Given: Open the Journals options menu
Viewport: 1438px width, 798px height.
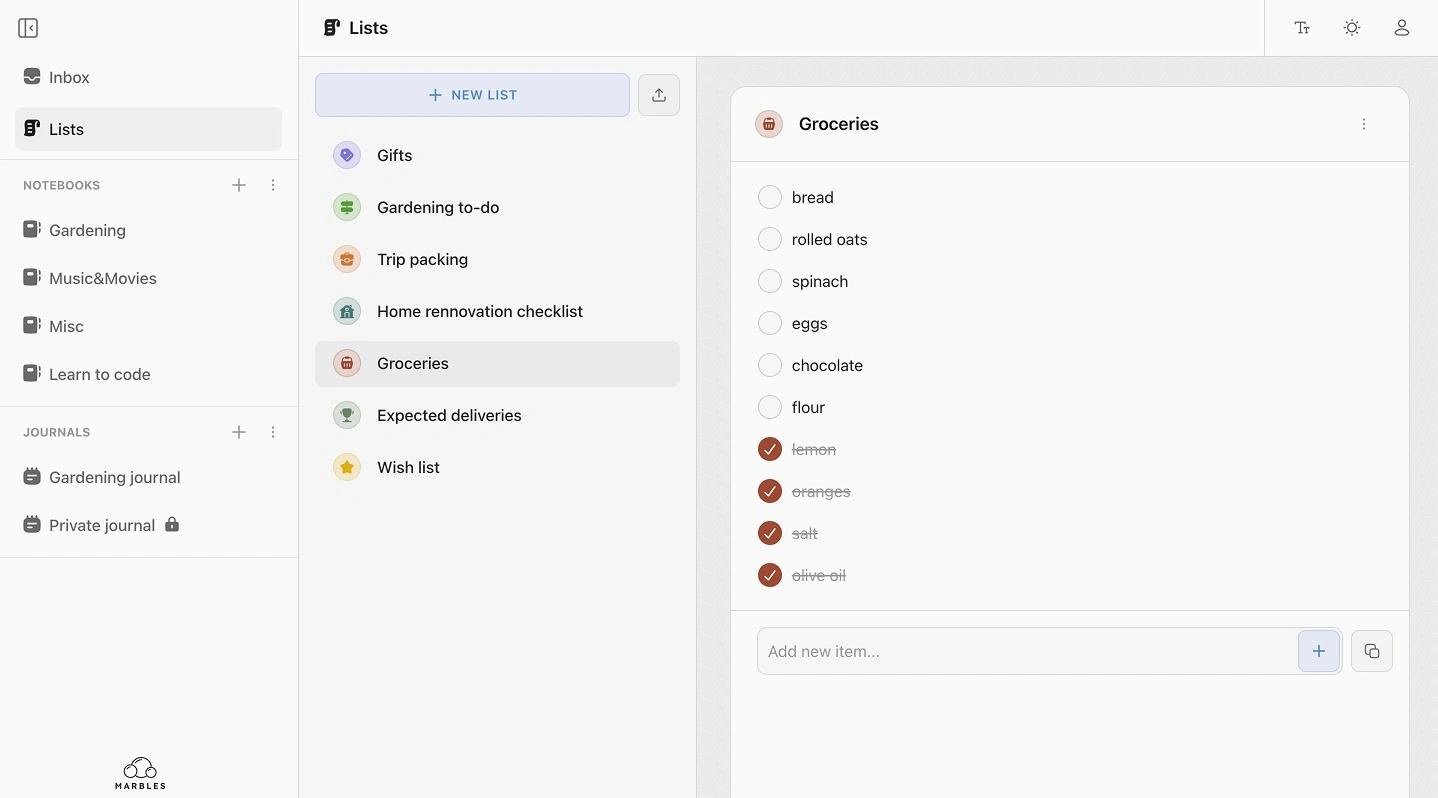Looking at the screenshot, I should pyautogui.click(x=273, y=432).
